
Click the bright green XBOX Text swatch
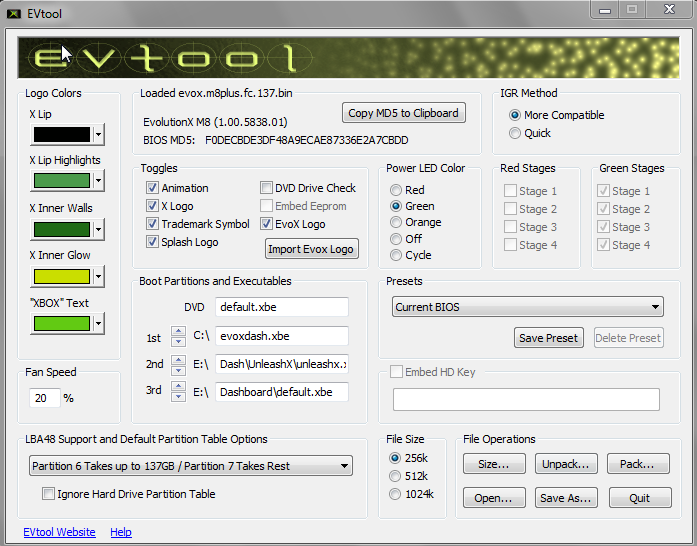[62, 323]
